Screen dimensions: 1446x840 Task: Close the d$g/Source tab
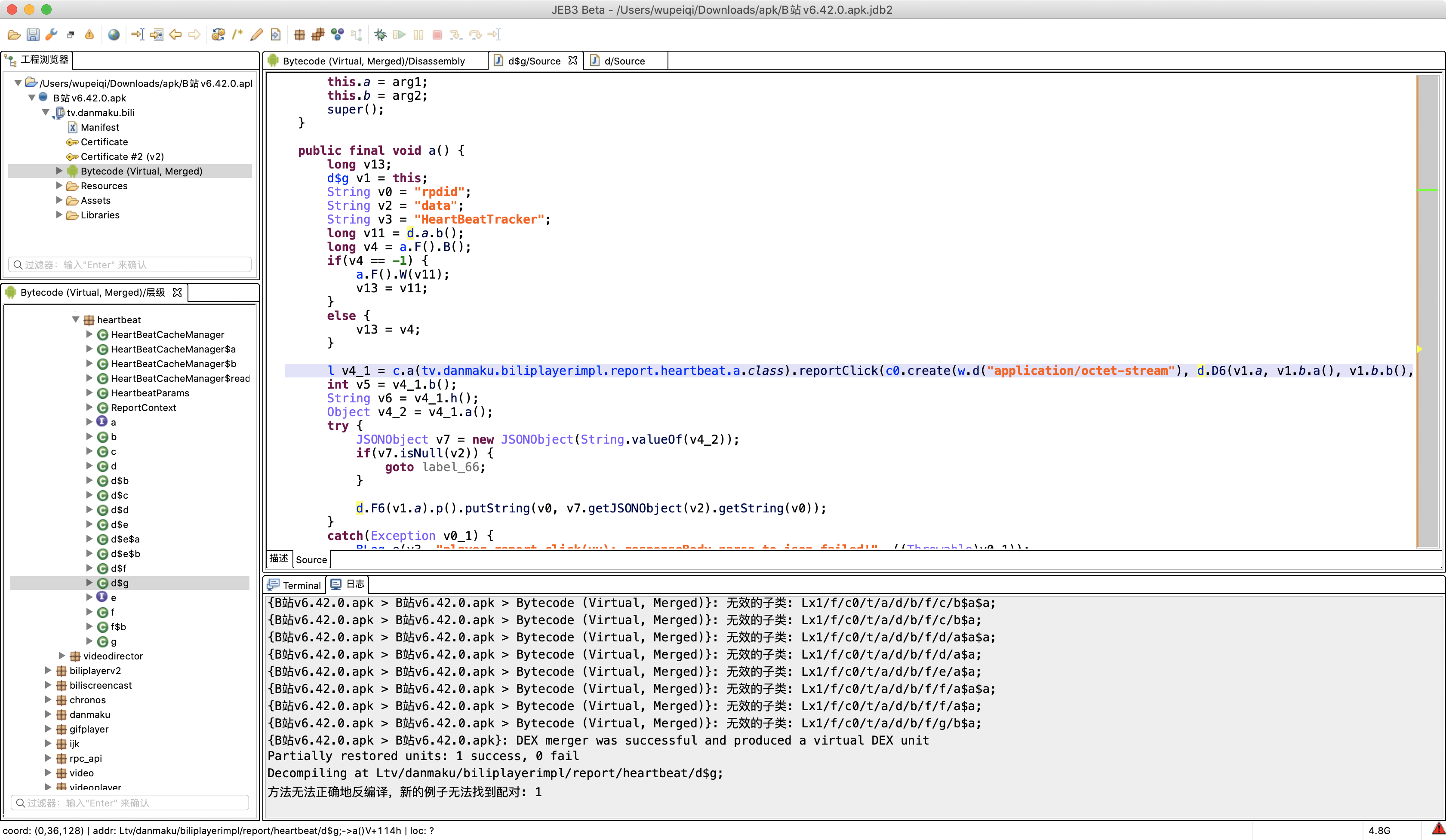(572, 60)
